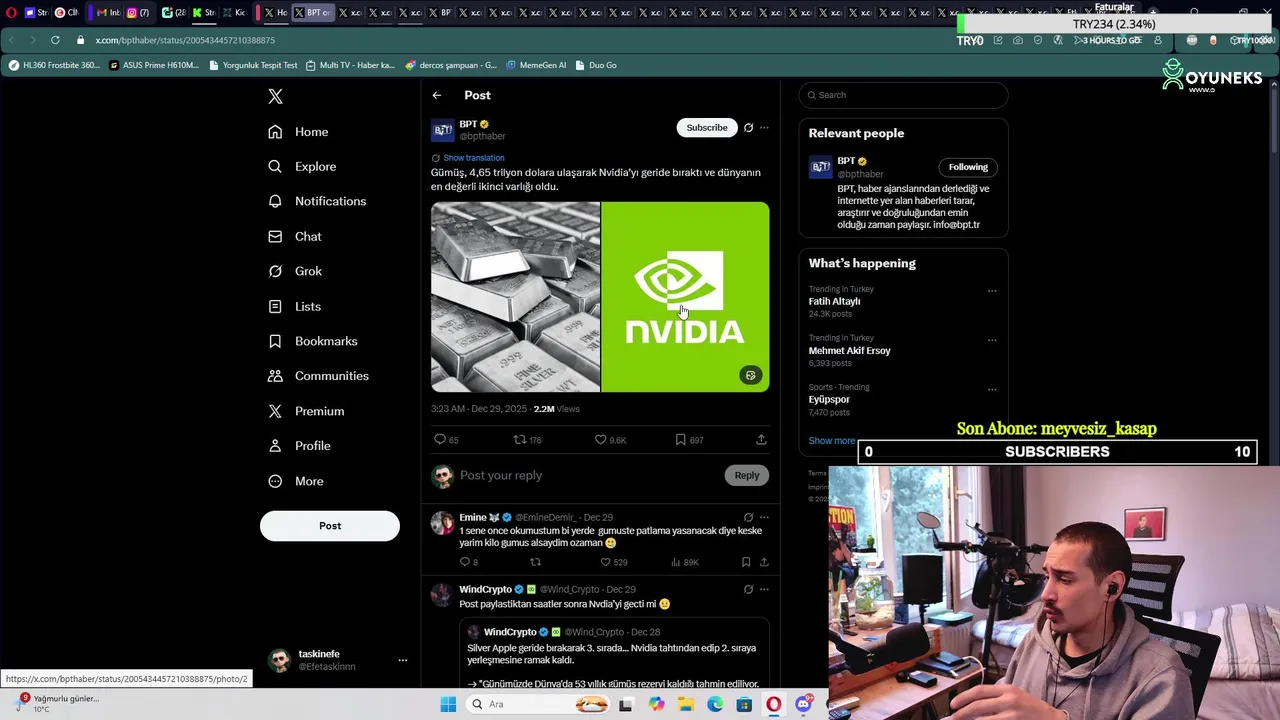Show more trends
Viewport: 1280px width, 720px height.
832,441
